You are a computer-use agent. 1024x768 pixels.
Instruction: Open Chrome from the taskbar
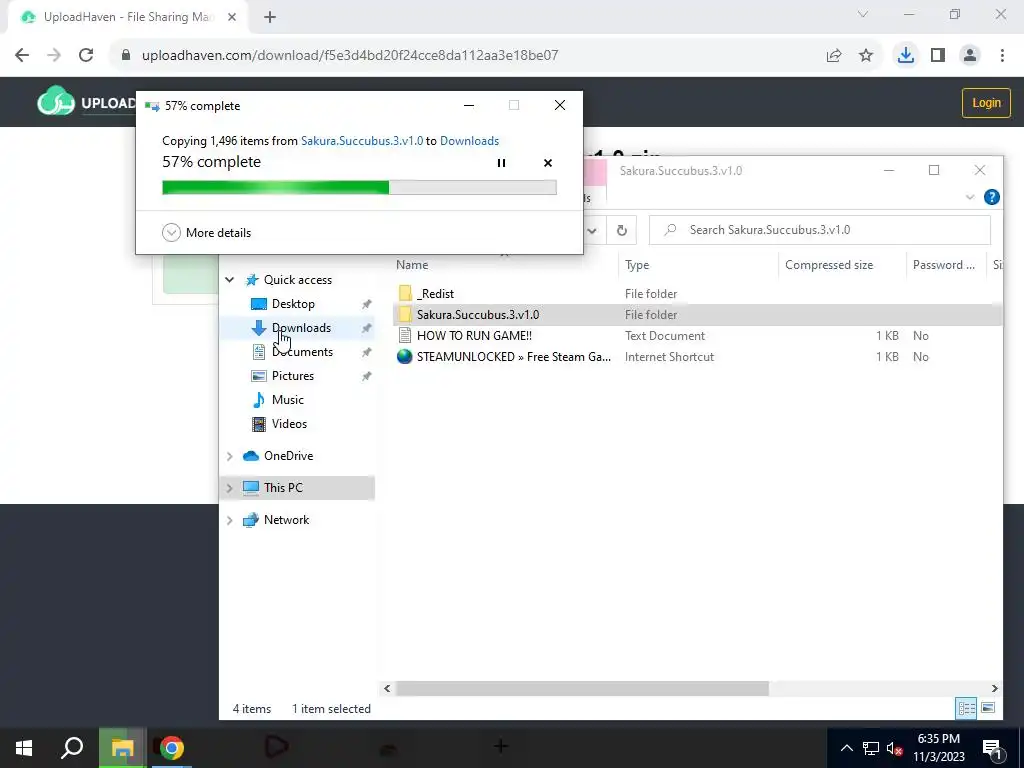172,748
